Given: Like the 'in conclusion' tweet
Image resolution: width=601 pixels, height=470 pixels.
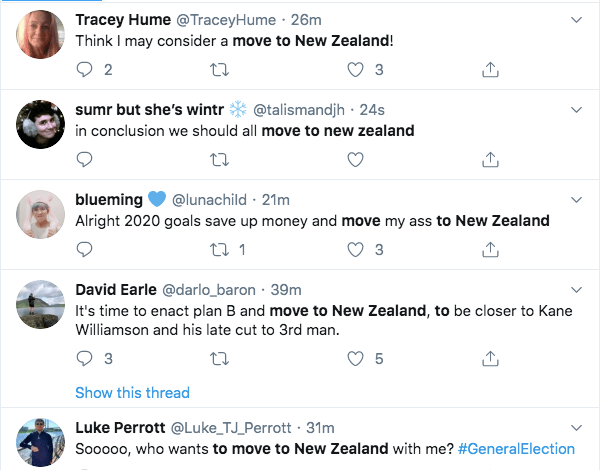Looking at the screenshot, I should tap(355, 159).
